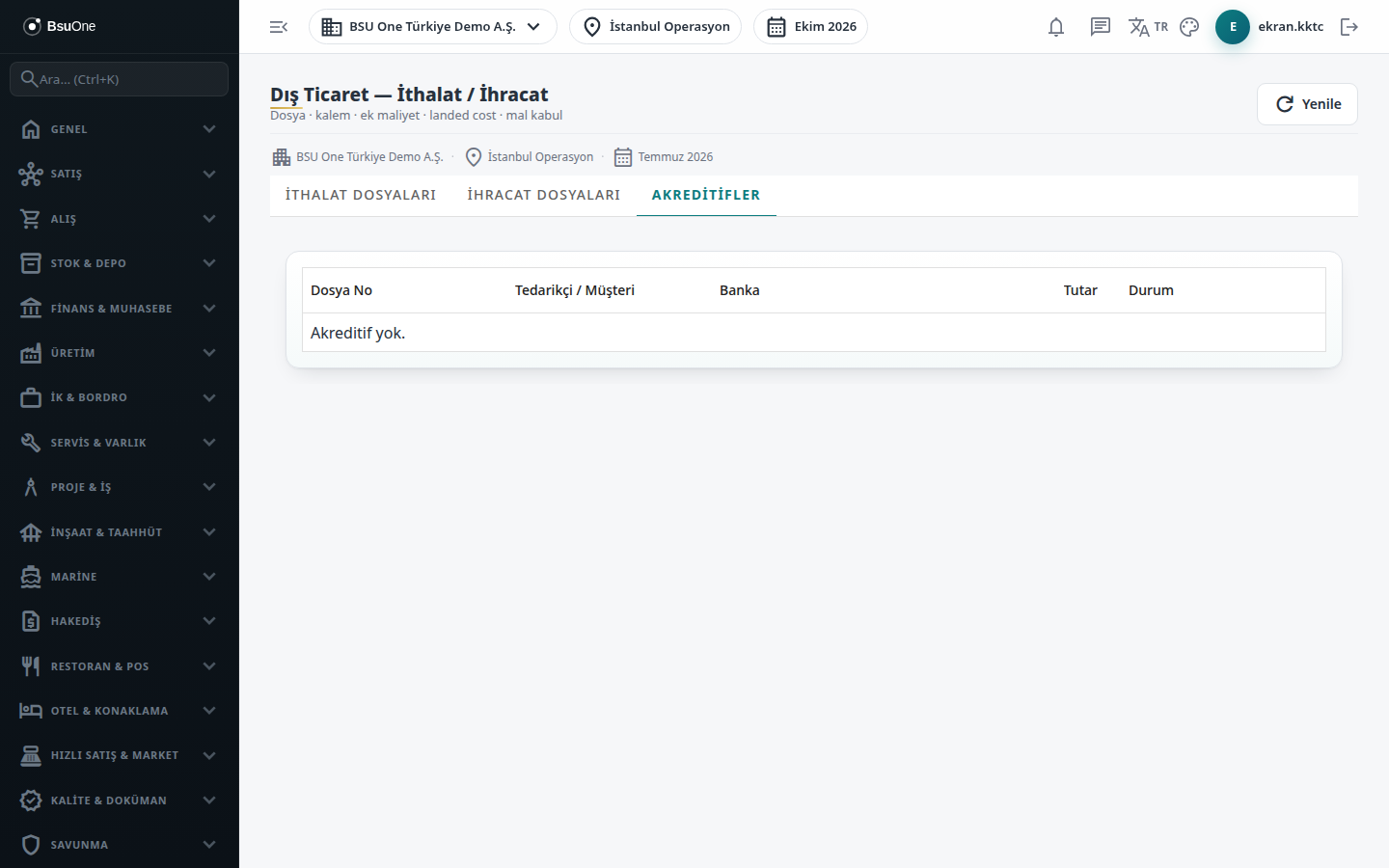Click the user avatar E
The height and width of the screenshot is (868, 1389).
(x=1233, y=27)
